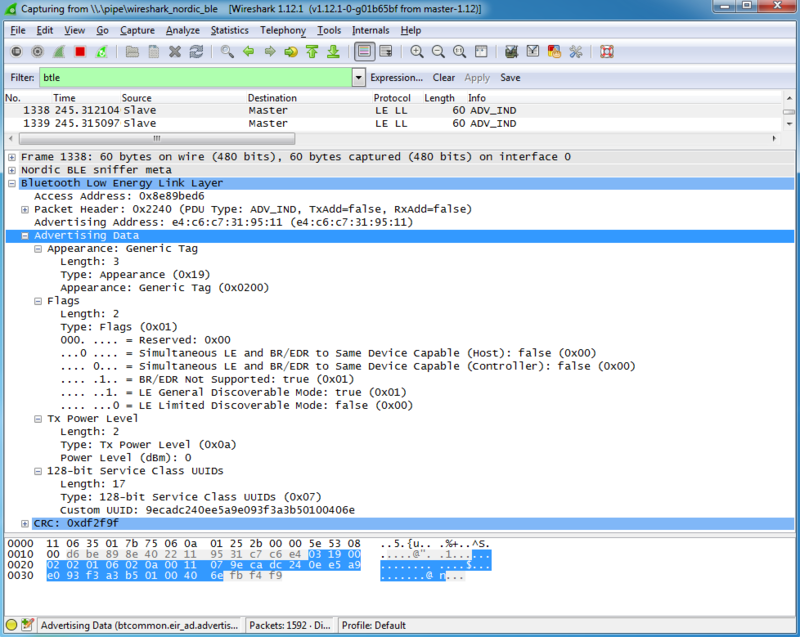Toggle packet list colorization
800x637 pixels.
(x=364, y=52)
